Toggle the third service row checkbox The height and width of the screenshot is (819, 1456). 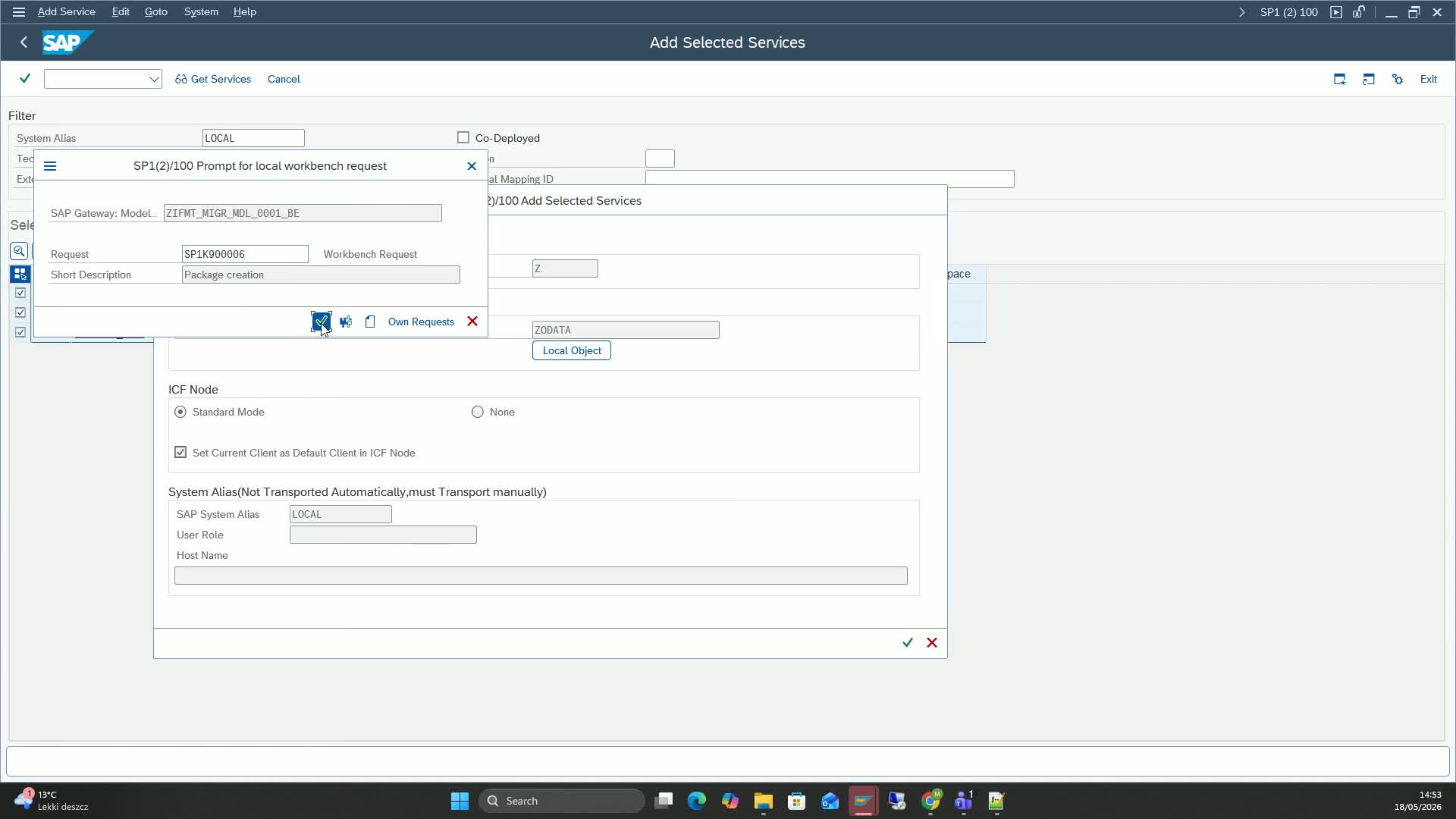[x=20, y=332]
